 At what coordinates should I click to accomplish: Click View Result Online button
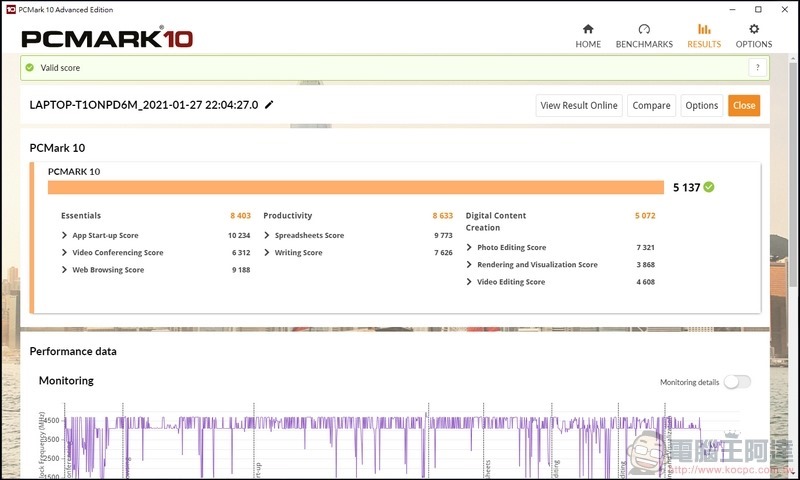pyautogui.click(x=579, y=106)
